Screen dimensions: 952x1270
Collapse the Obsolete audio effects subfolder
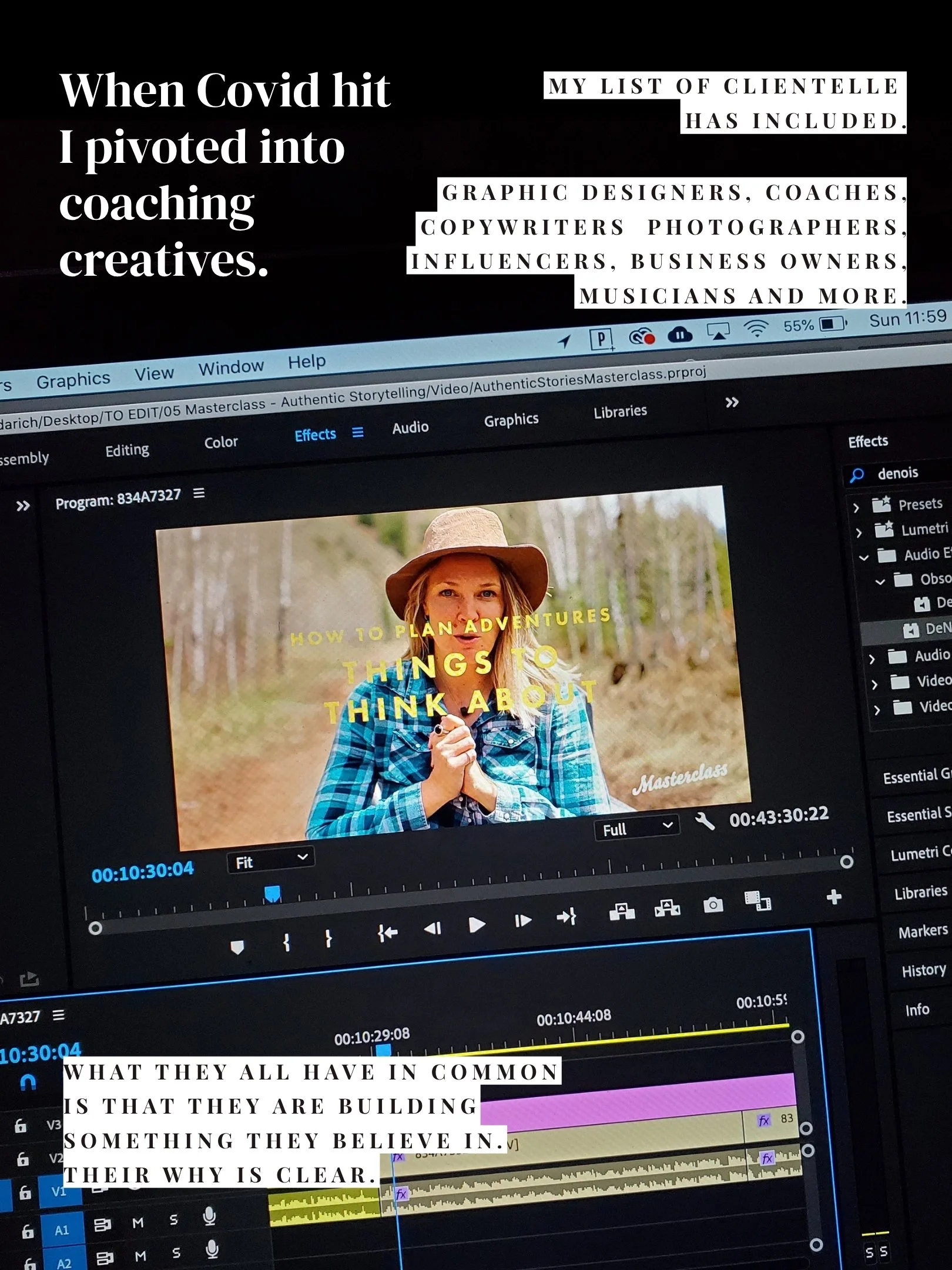click(880, 582)
